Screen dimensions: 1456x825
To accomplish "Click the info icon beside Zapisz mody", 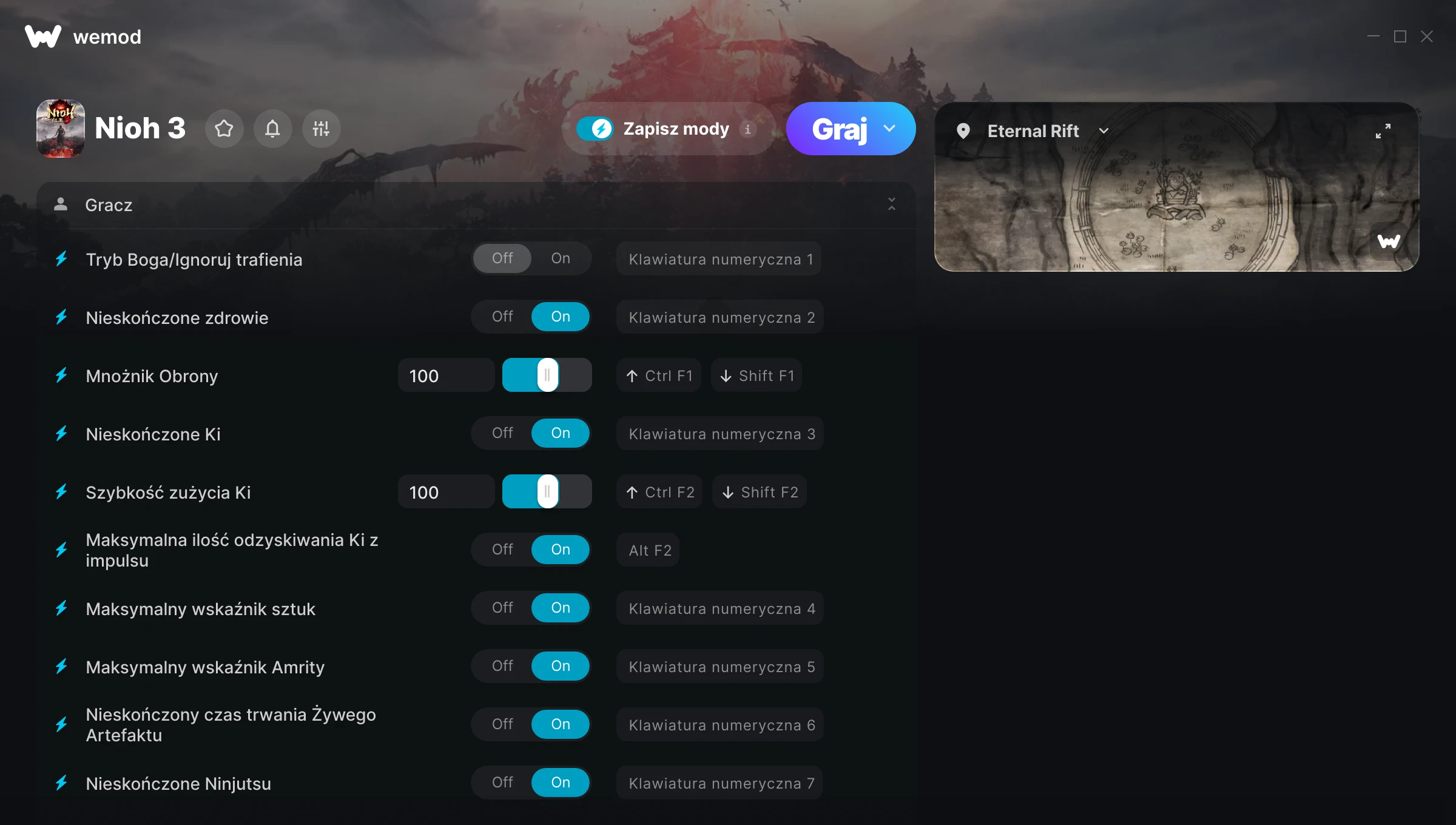I will coord(747,129).
